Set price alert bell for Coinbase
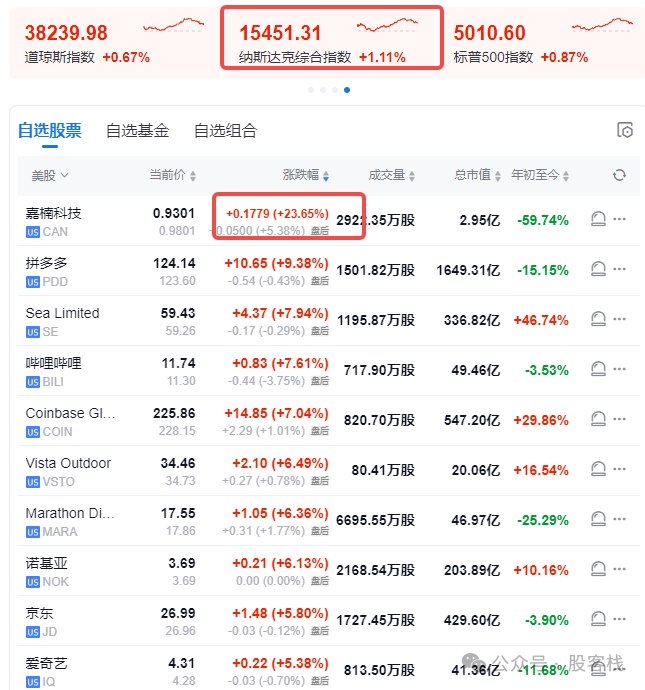 tap(598, 419)
